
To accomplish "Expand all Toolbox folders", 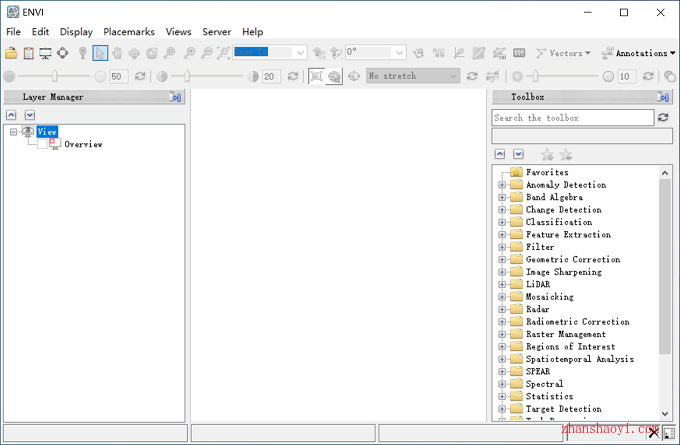I will 518,154.
